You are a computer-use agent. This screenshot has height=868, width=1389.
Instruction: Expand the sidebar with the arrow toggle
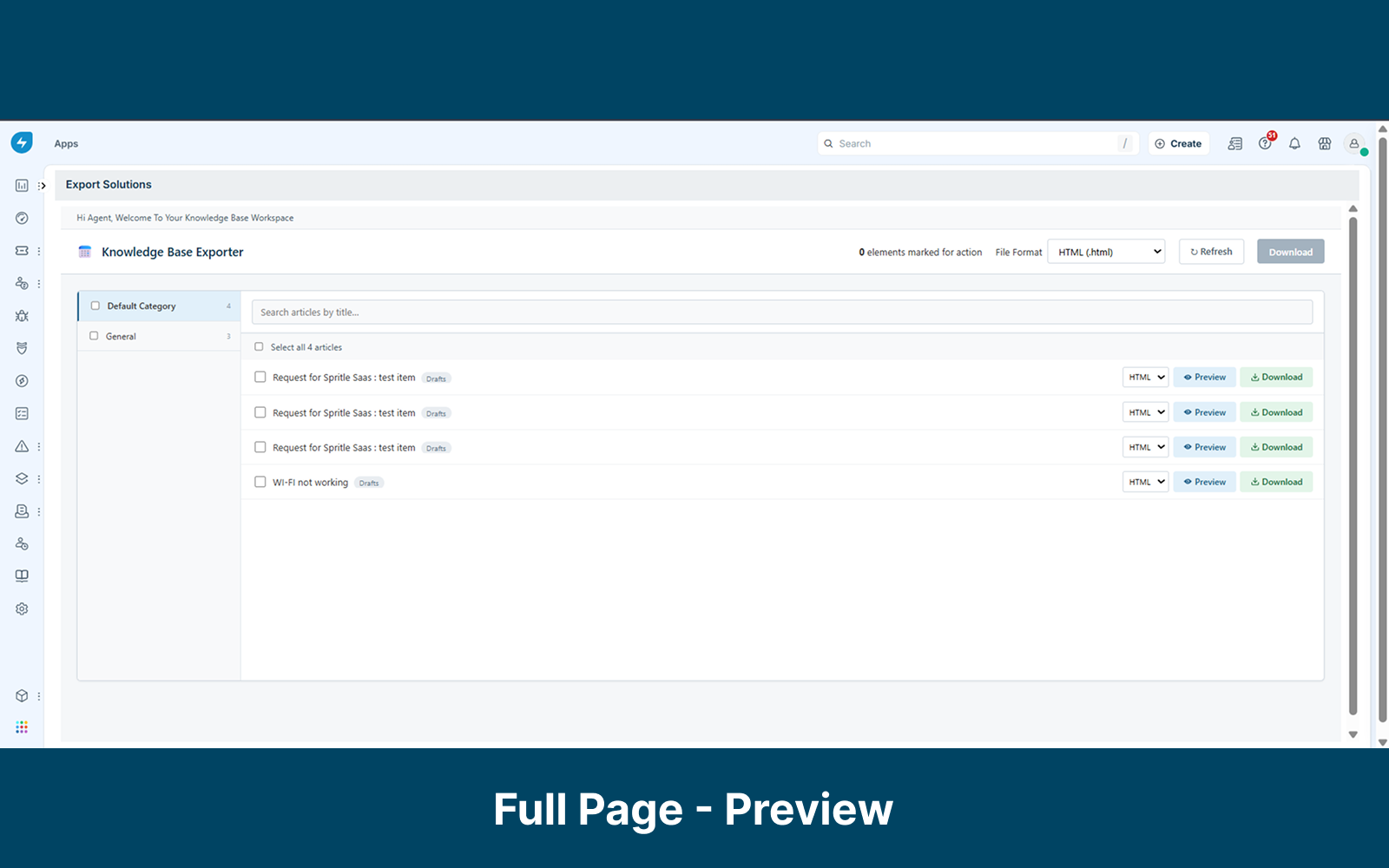[x=42, y=186]
